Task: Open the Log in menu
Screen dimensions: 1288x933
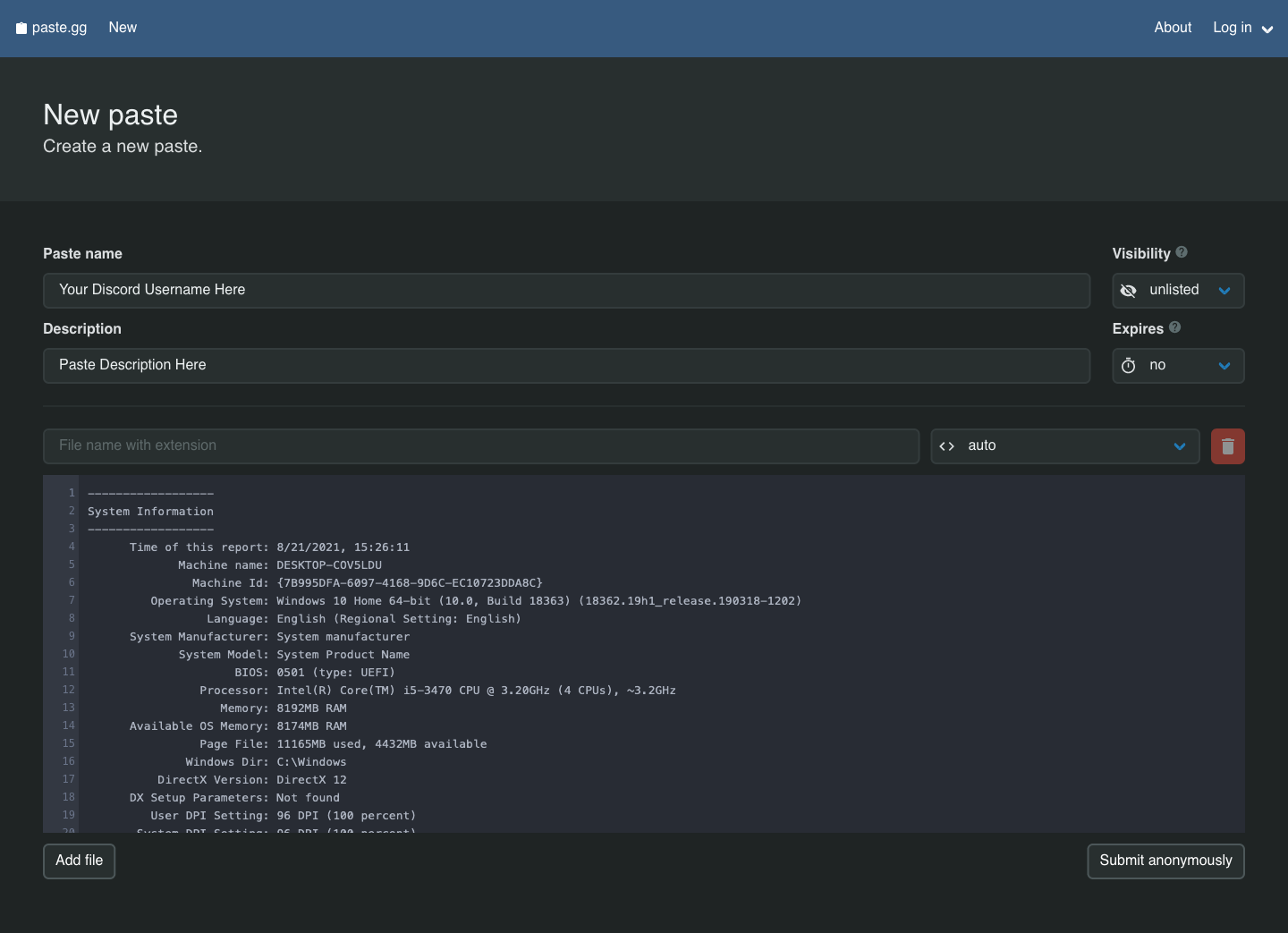Action: click(x=1232, y=28)
